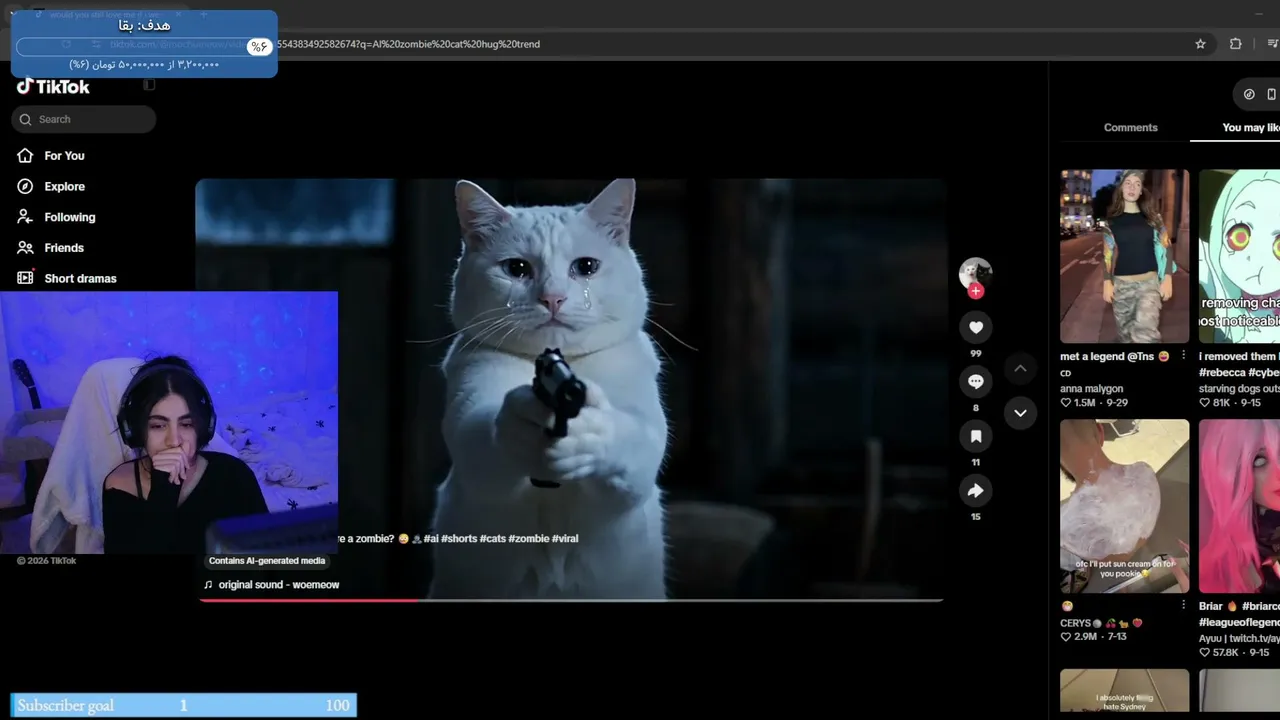Click the TikTok logo
1280x720 pixels.
[x=53, y=87]
